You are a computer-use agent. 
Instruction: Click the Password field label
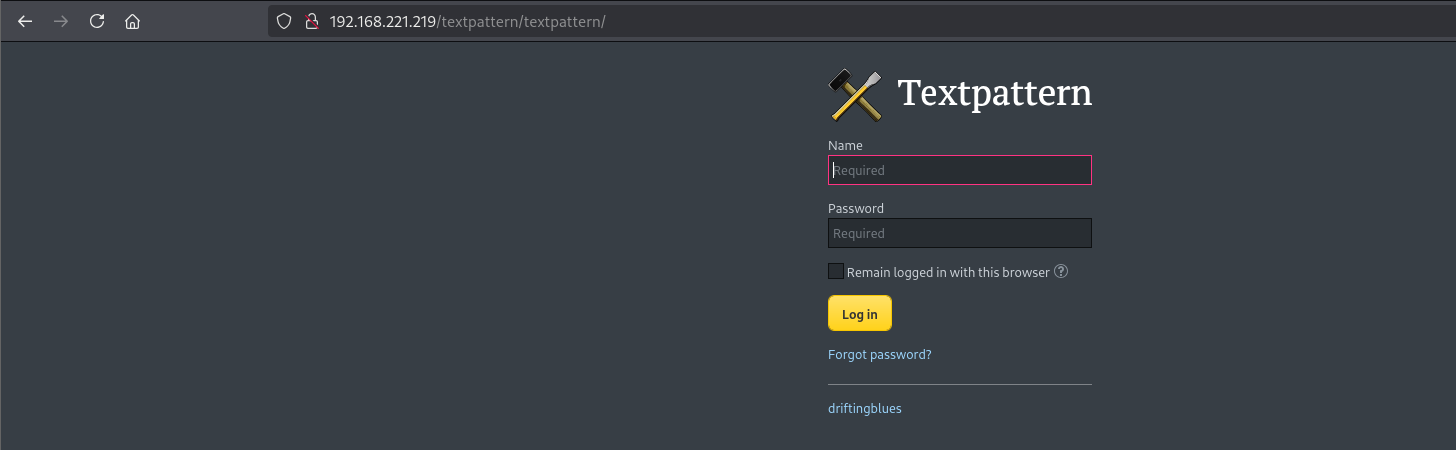point(855,208)
